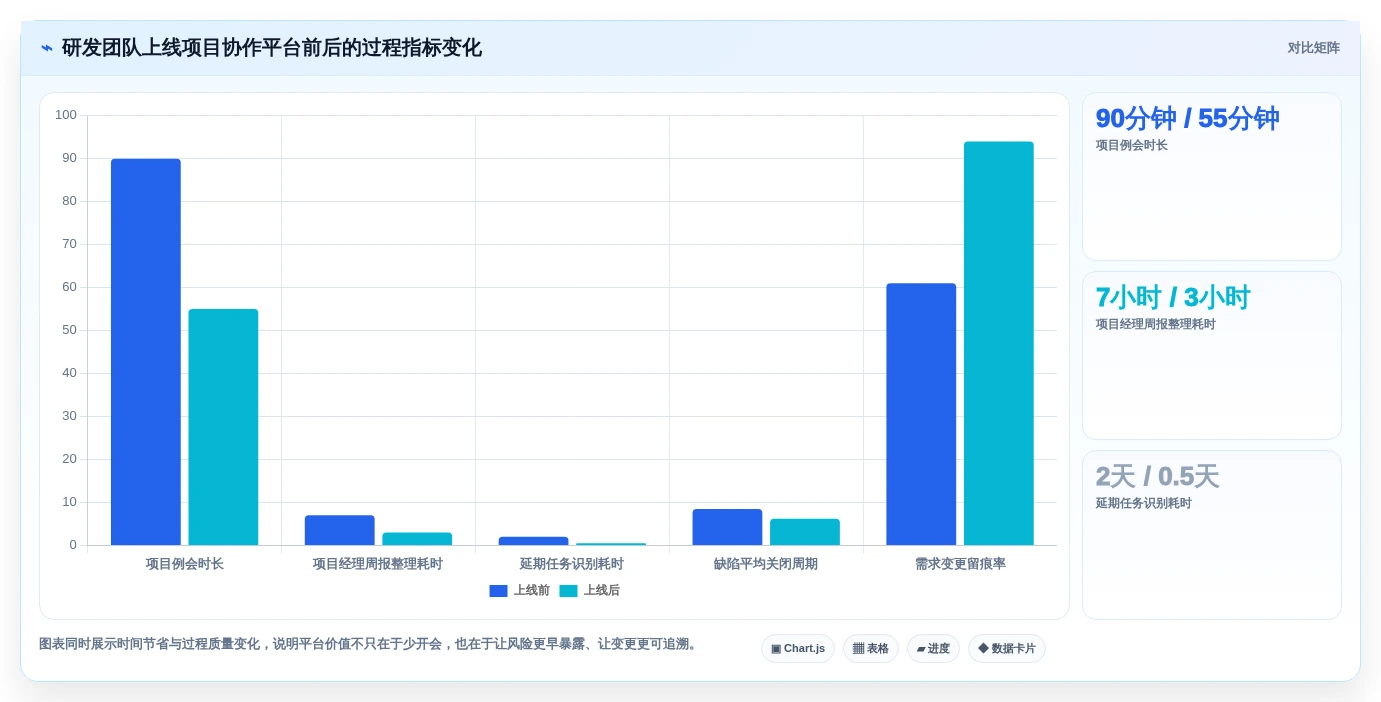Toggle the 上线前 legend blue swatch
1381x702 pixels.
coord(498,591)
